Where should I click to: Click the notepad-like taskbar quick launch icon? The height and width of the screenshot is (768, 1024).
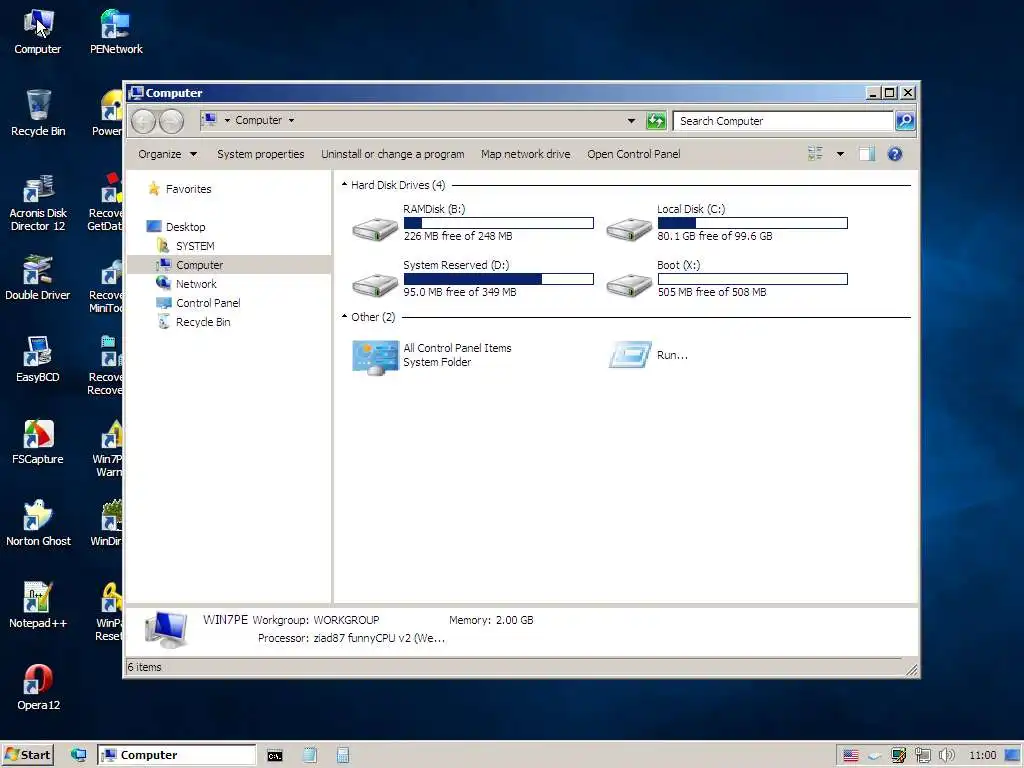(310, 755)
